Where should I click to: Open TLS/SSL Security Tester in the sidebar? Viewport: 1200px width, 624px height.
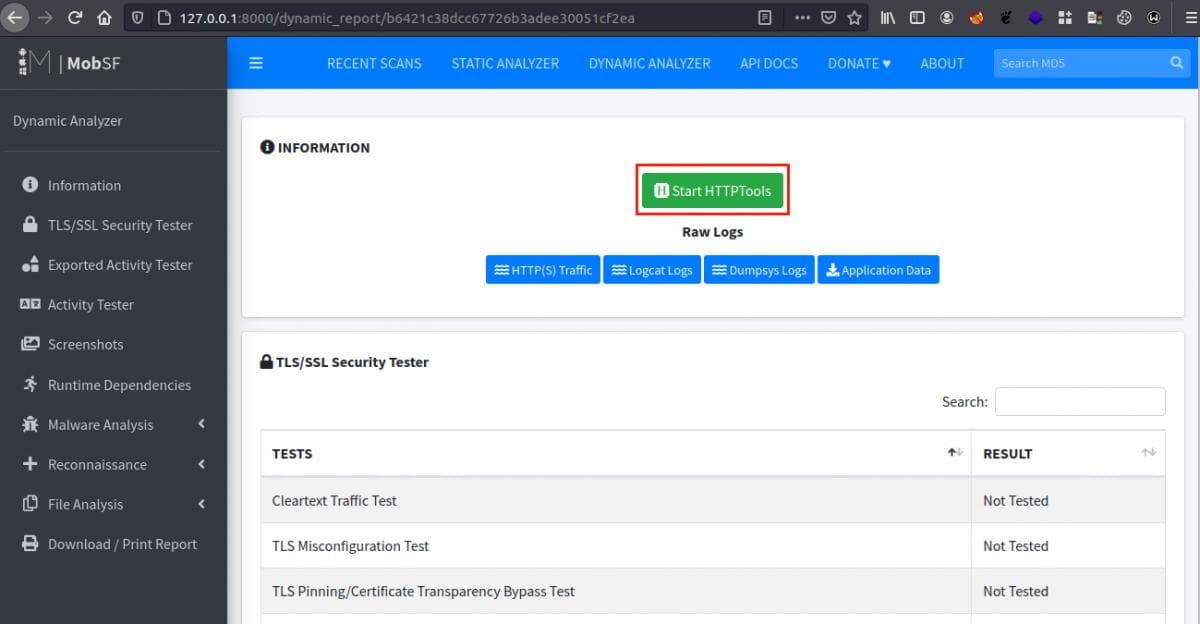[x=119, y=225]
